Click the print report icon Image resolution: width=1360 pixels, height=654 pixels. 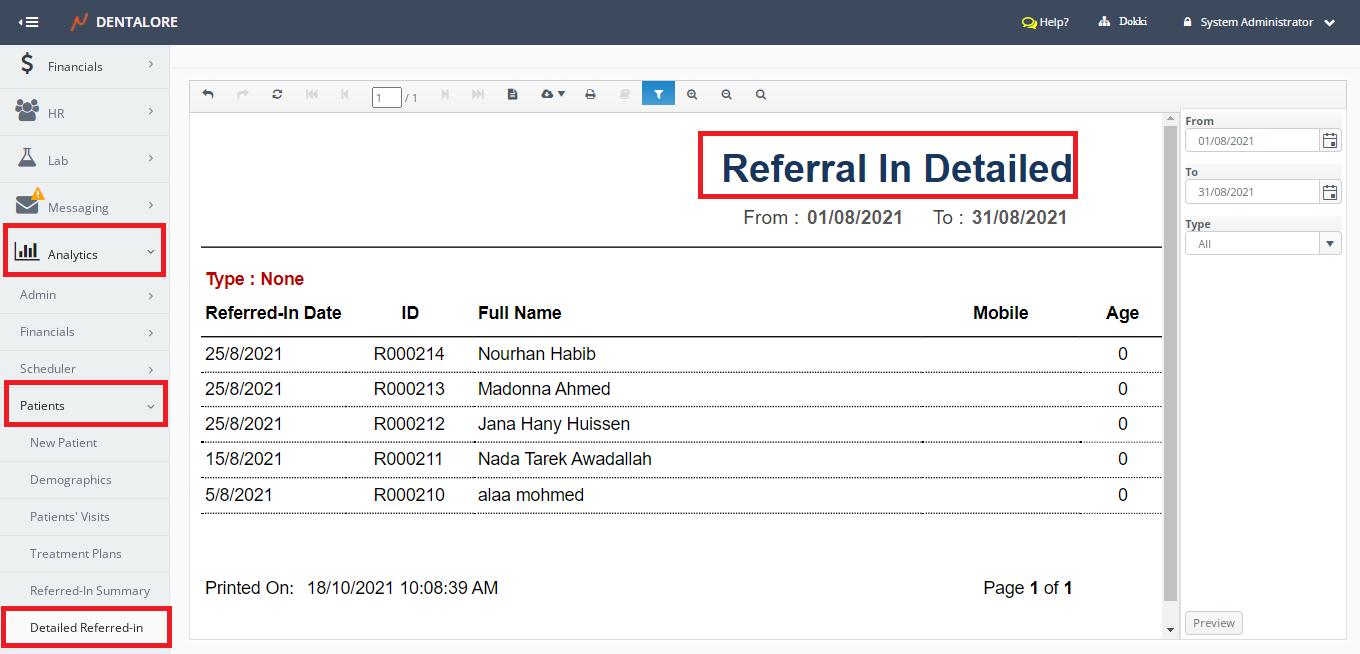pos(590,94)
